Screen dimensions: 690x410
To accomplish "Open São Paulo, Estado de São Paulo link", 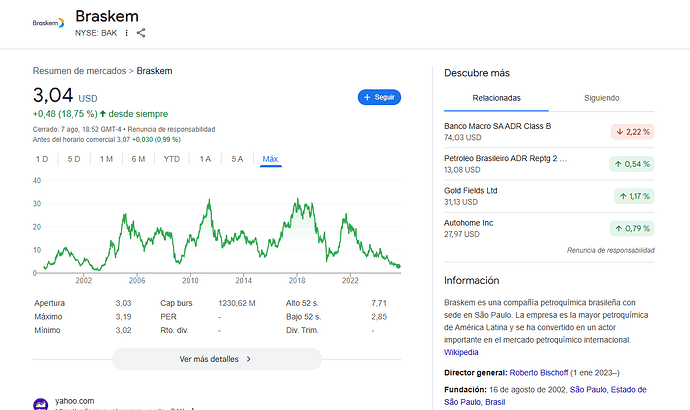I will (x=545, y=395).
